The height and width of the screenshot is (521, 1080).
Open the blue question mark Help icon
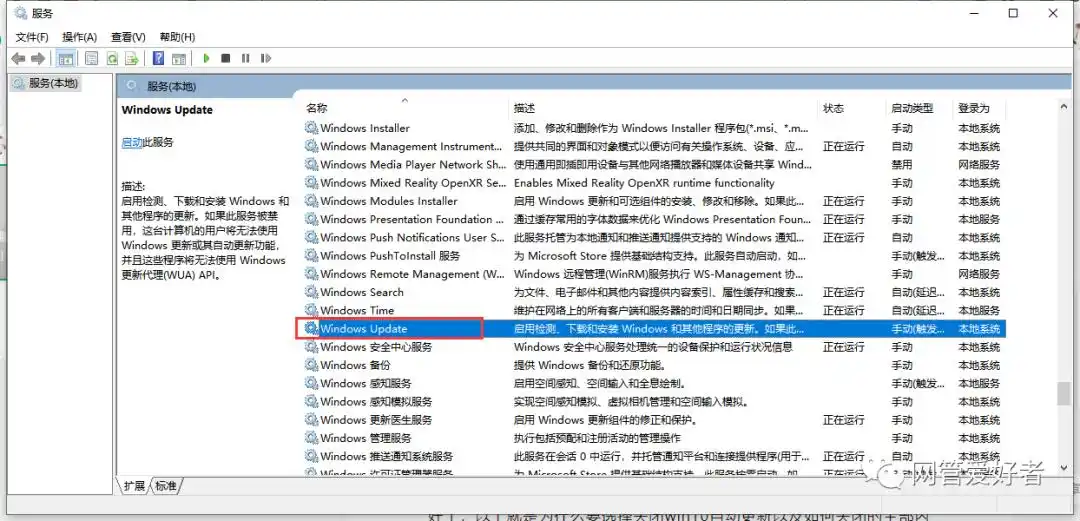[158, 59]
